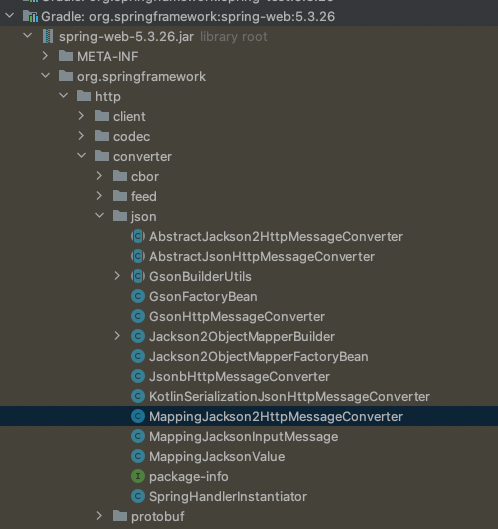Click the class icon of GsonFactoryBean

tap(138, 296)
